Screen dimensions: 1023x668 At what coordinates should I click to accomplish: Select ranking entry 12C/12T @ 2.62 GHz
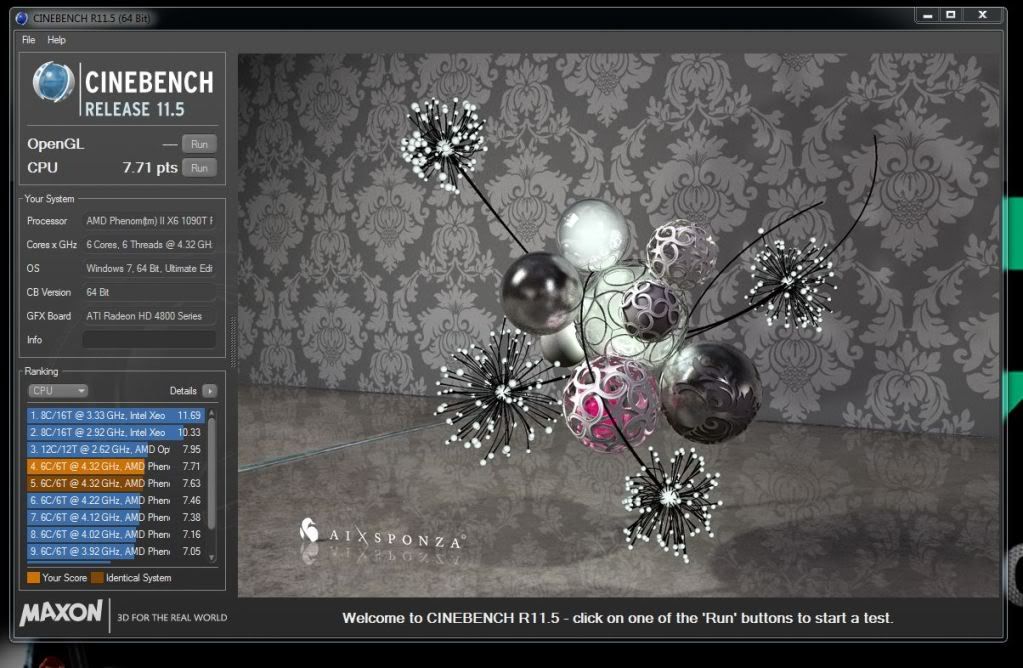pyautogui.click(x=116, y=449)
